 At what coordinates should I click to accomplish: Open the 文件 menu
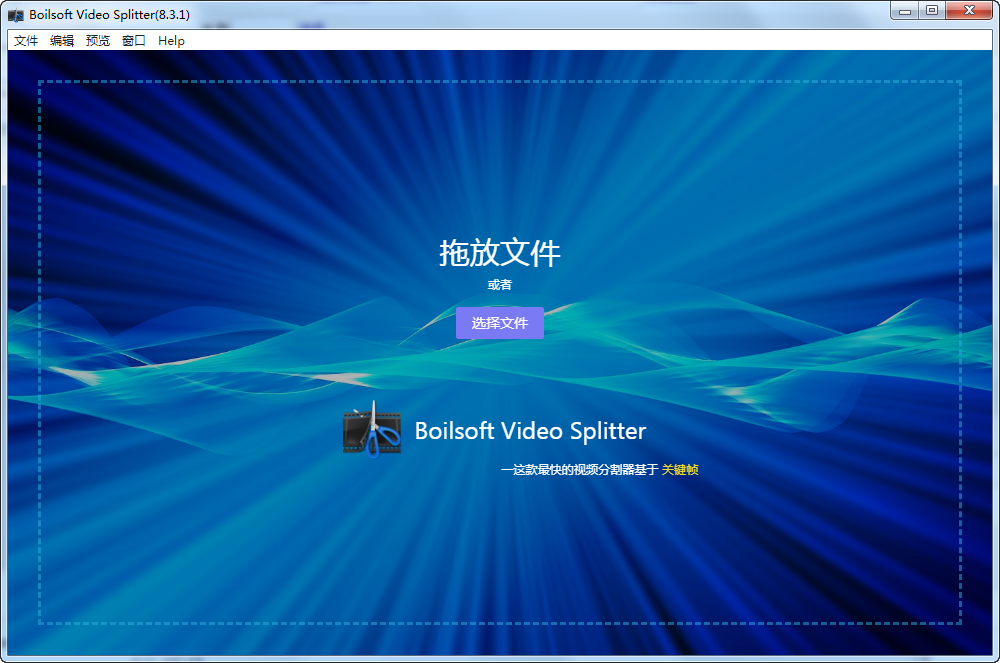click(26, 41)
